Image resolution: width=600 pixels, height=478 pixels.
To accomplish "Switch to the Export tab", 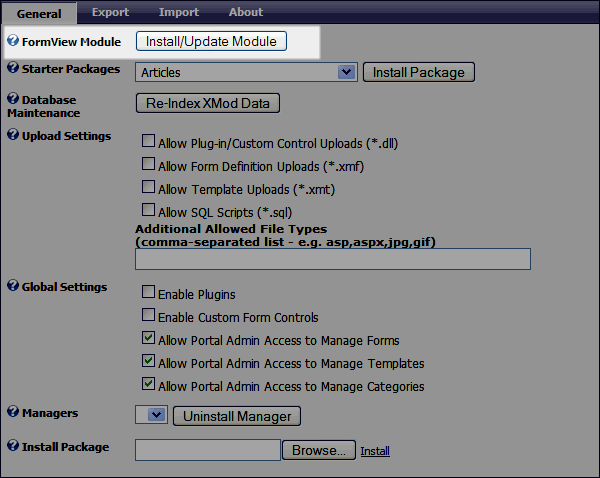I will point(110,12).
